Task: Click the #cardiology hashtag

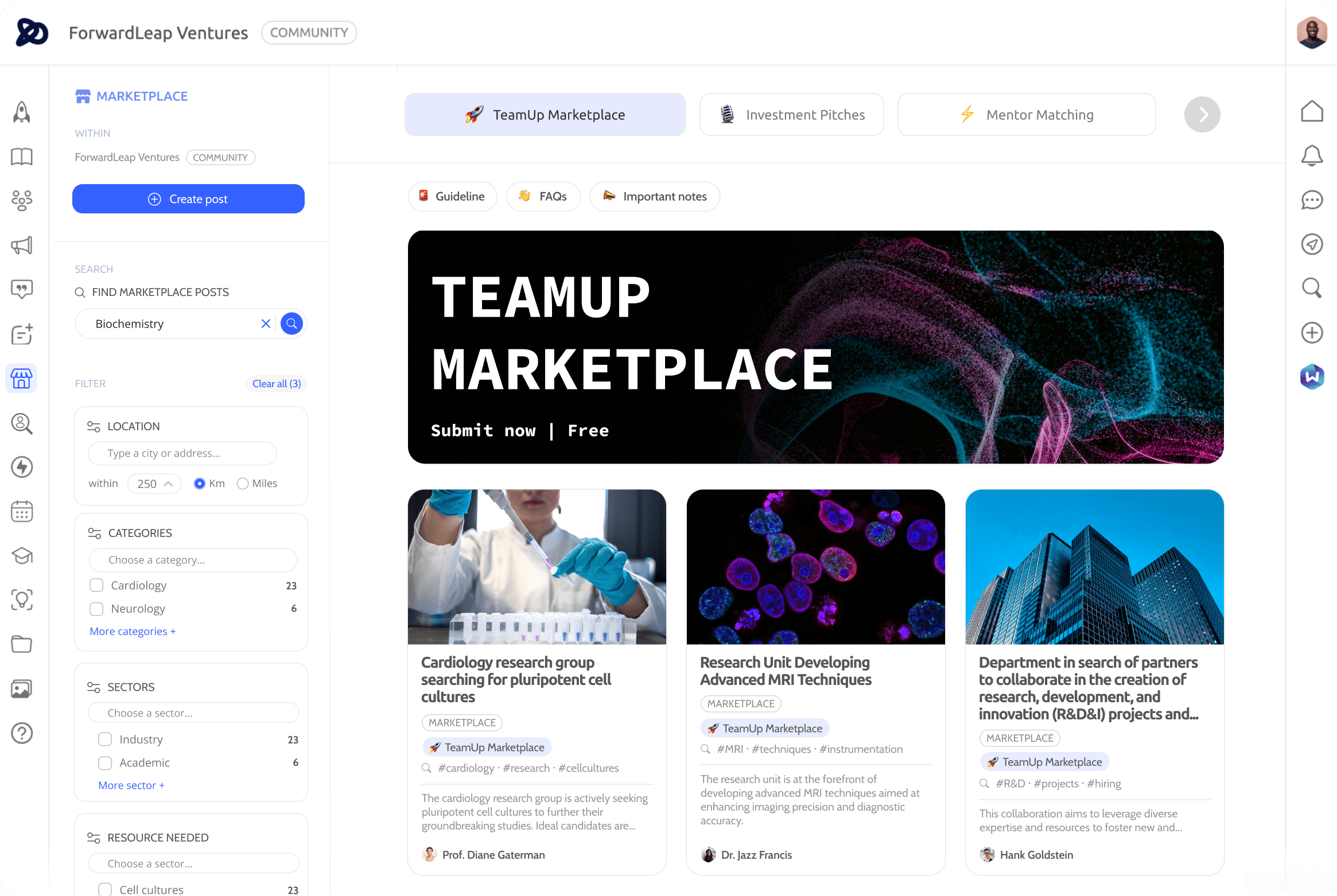Action: point(466,768)
